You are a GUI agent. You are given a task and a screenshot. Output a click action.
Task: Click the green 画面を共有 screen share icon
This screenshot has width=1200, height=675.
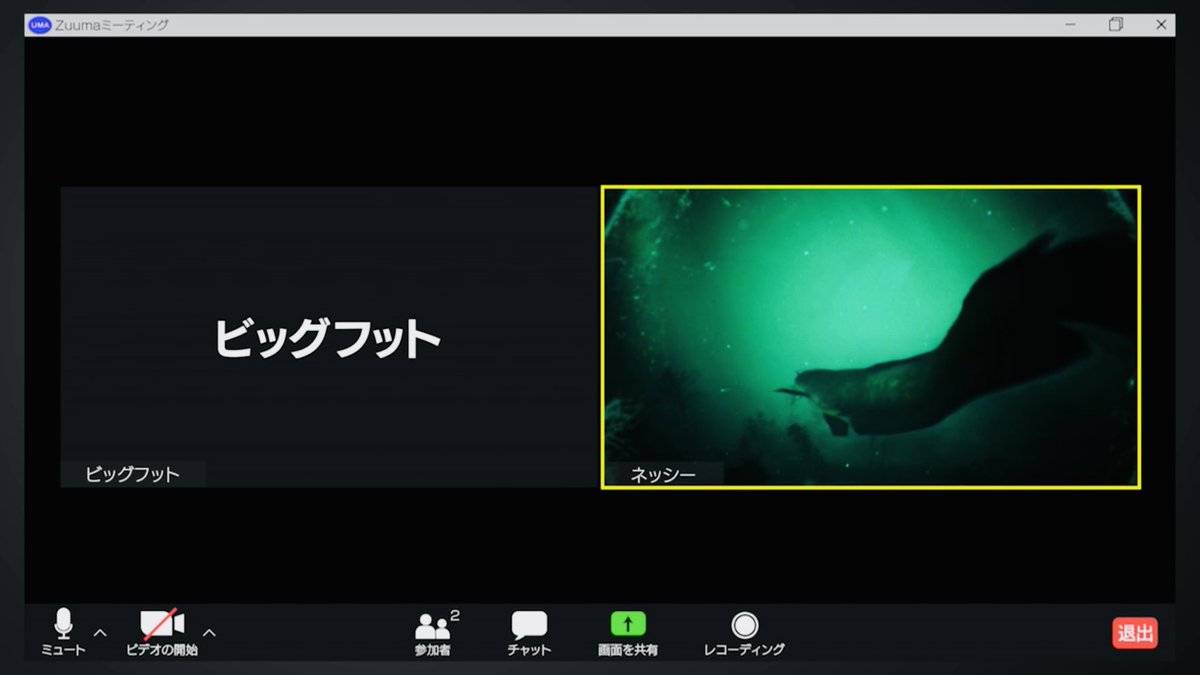[627, 624]
